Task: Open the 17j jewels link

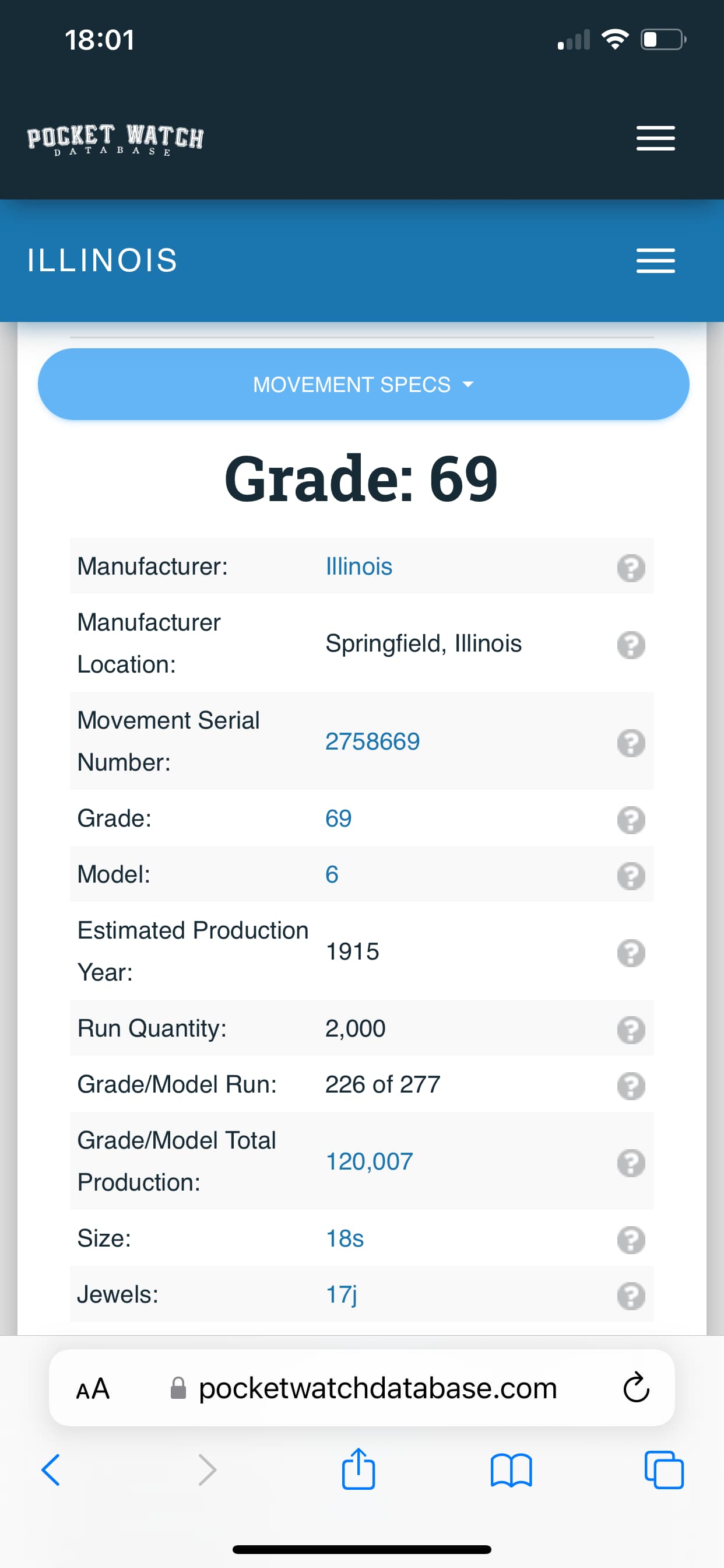Action: click(342, 1294)
